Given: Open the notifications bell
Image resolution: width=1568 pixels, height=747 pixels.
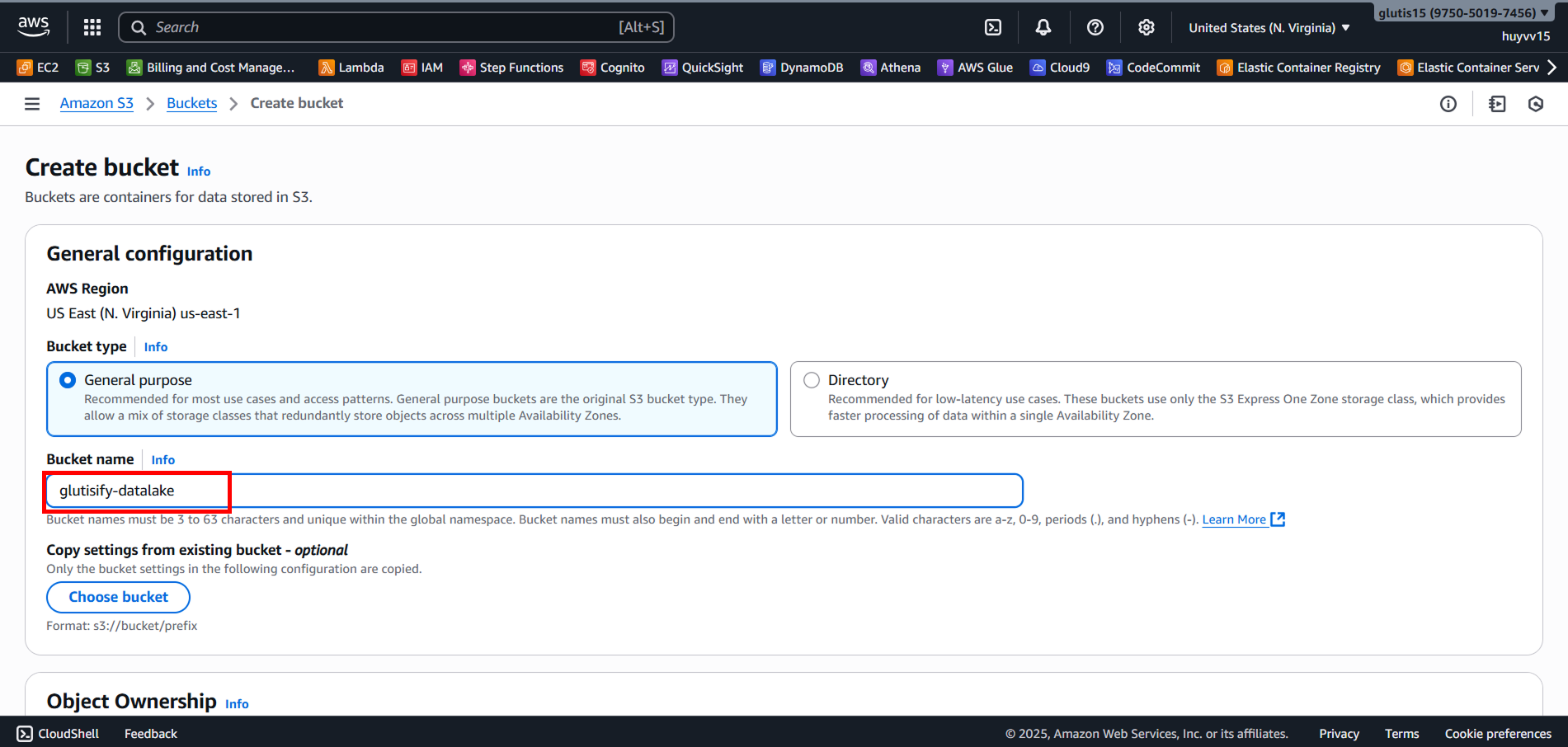Looking at the screenshot, I should [x=1043, y=27].
